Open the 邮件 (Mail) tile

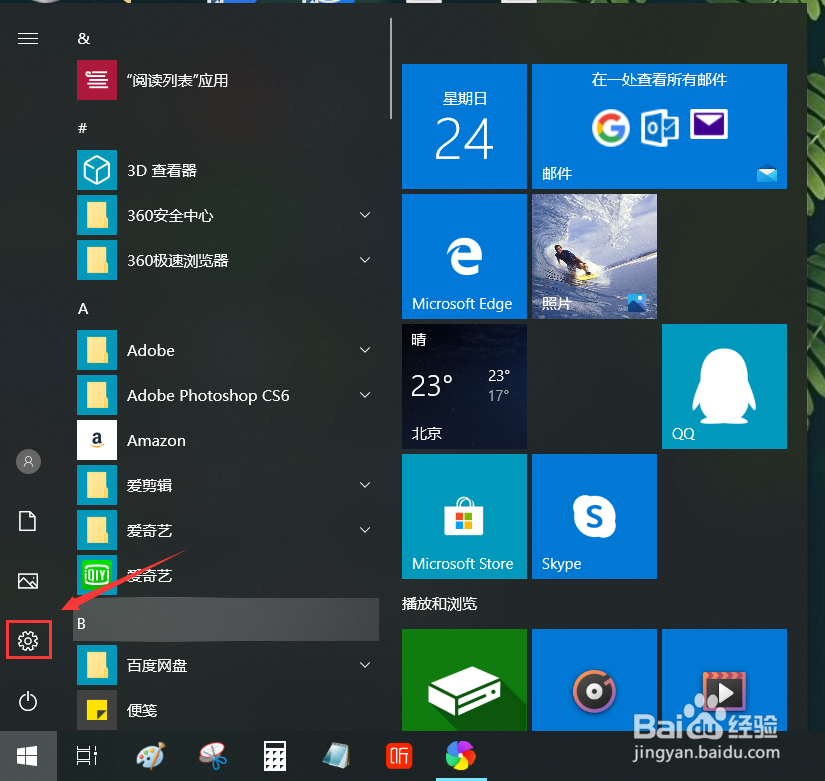click(x=659, y=126)
